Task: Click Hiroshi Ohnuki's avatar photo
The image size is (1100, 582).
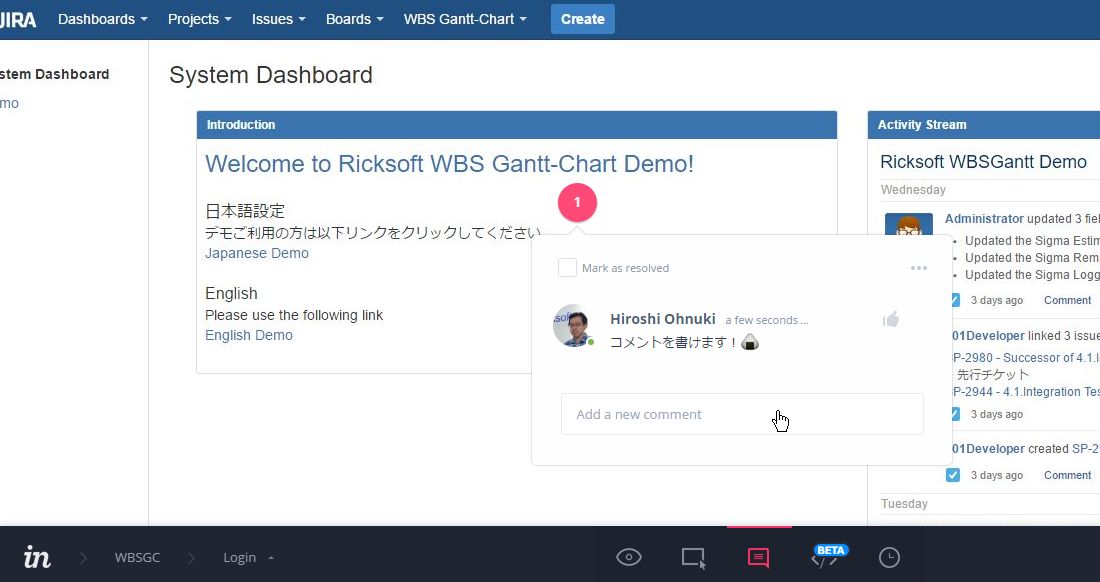Action: 572,325
